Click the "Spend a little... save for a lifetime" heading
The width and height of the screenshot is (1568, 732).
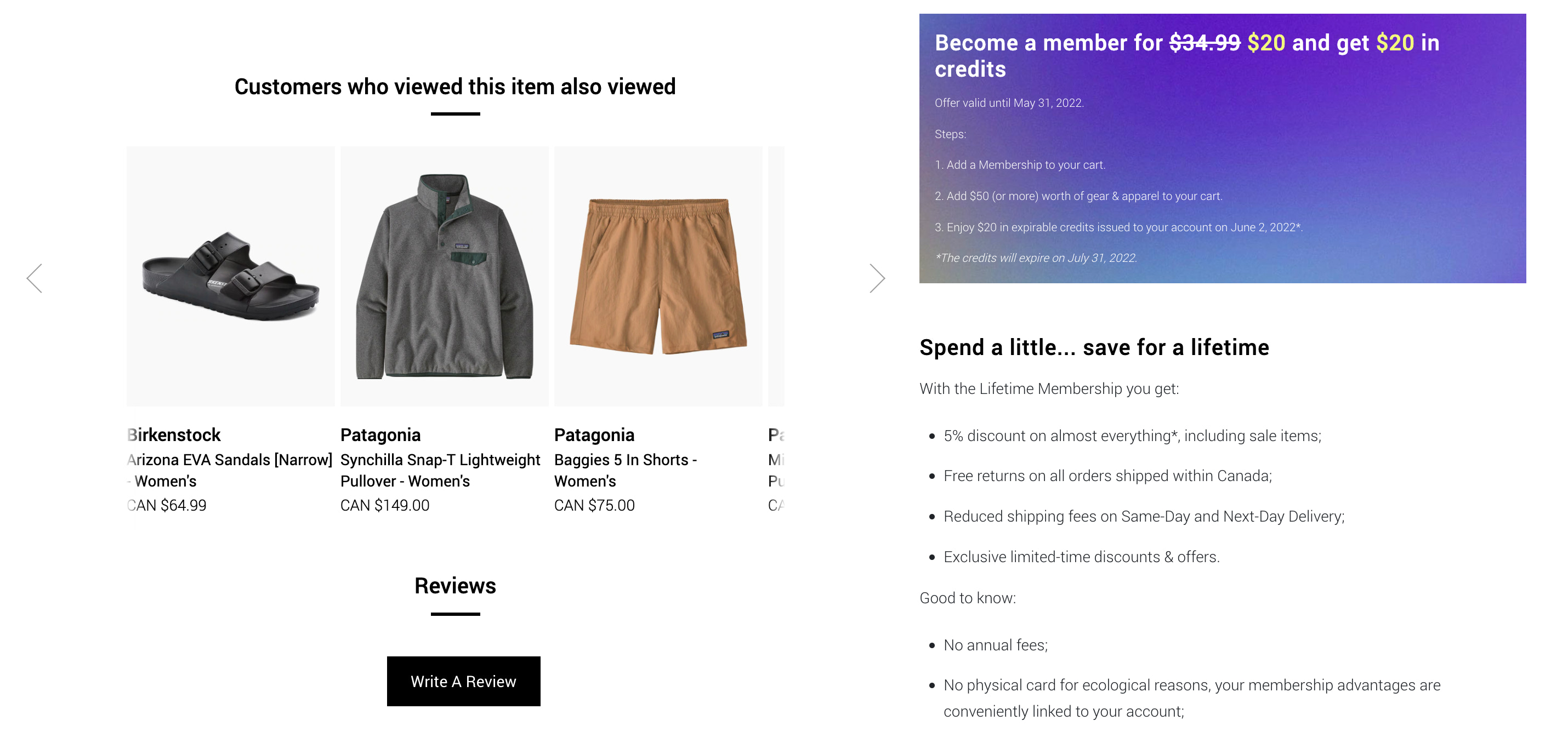(x=1094, y=347)
